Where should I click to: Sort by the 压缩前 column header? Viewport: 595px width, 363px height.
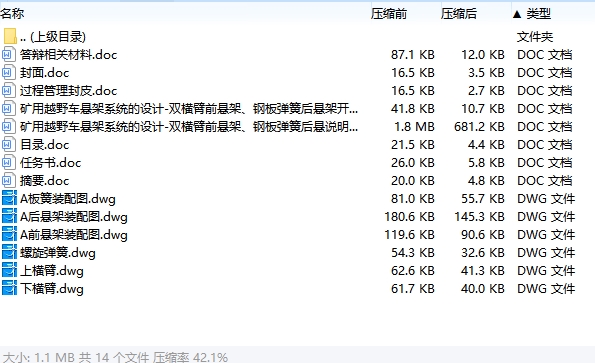[x=389, y=14]
